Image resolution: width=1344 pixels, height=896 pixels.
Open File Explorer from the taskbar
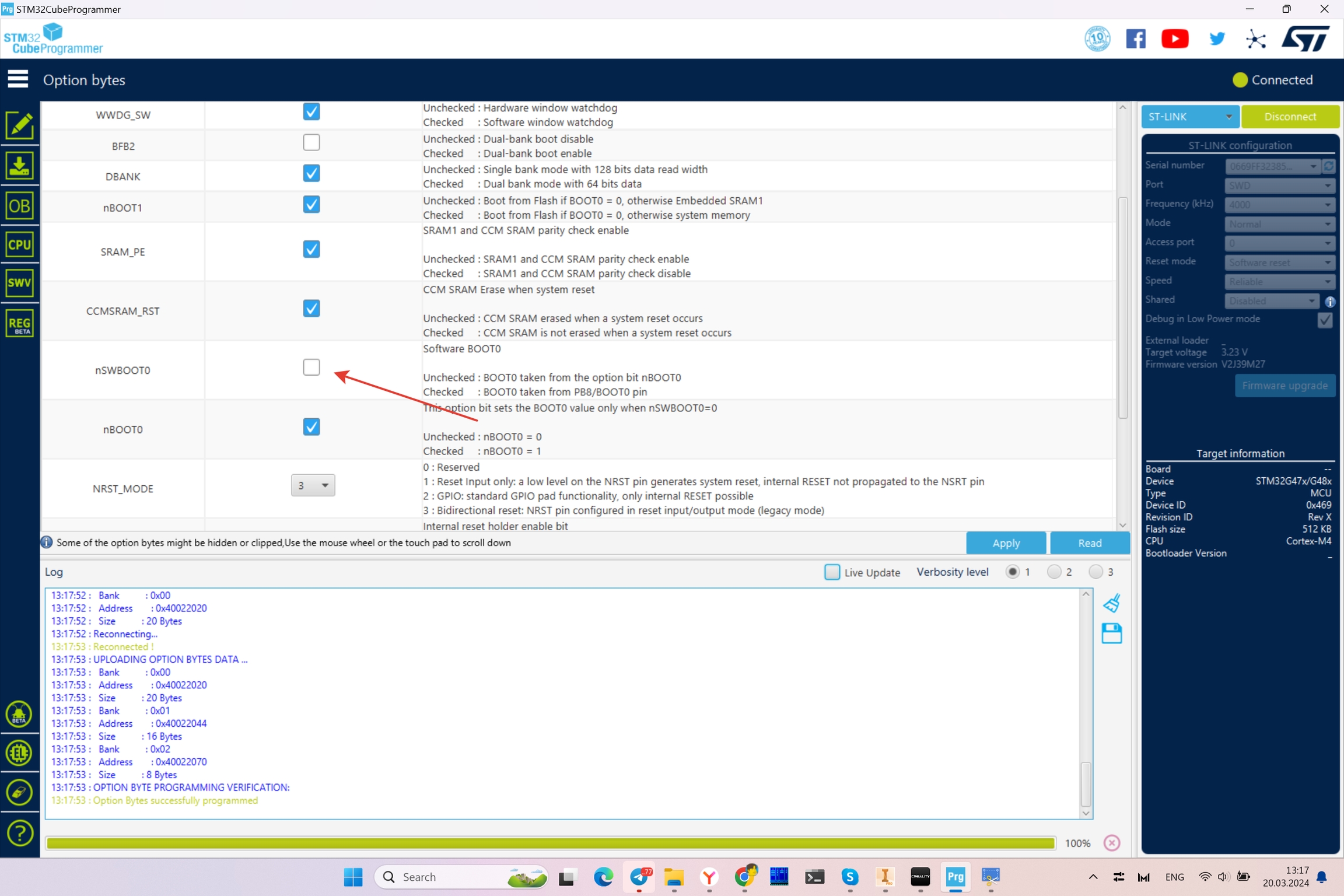[674, 877]
